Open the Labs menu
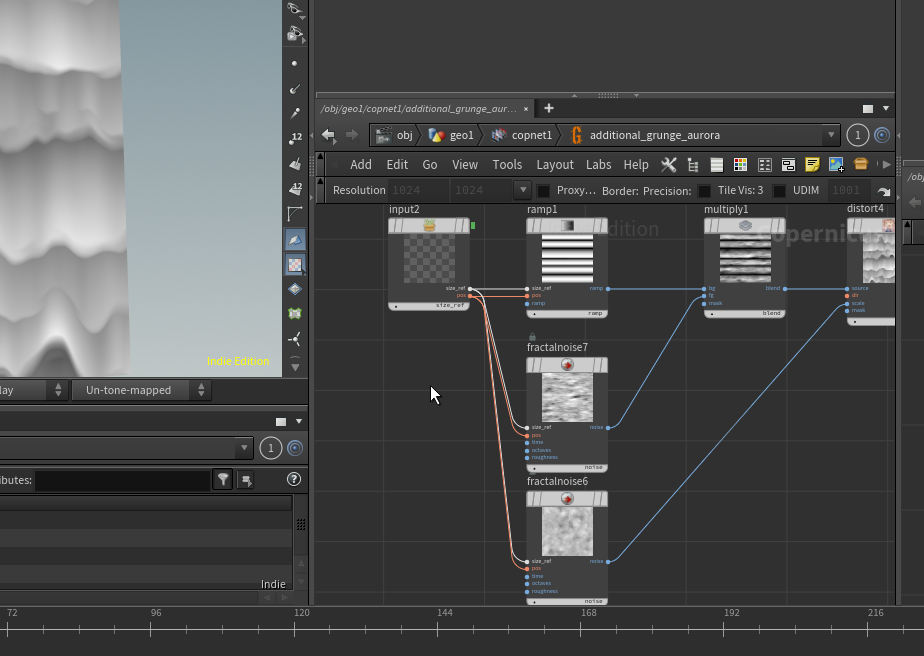The image size is (924, 656). (598, 165)
